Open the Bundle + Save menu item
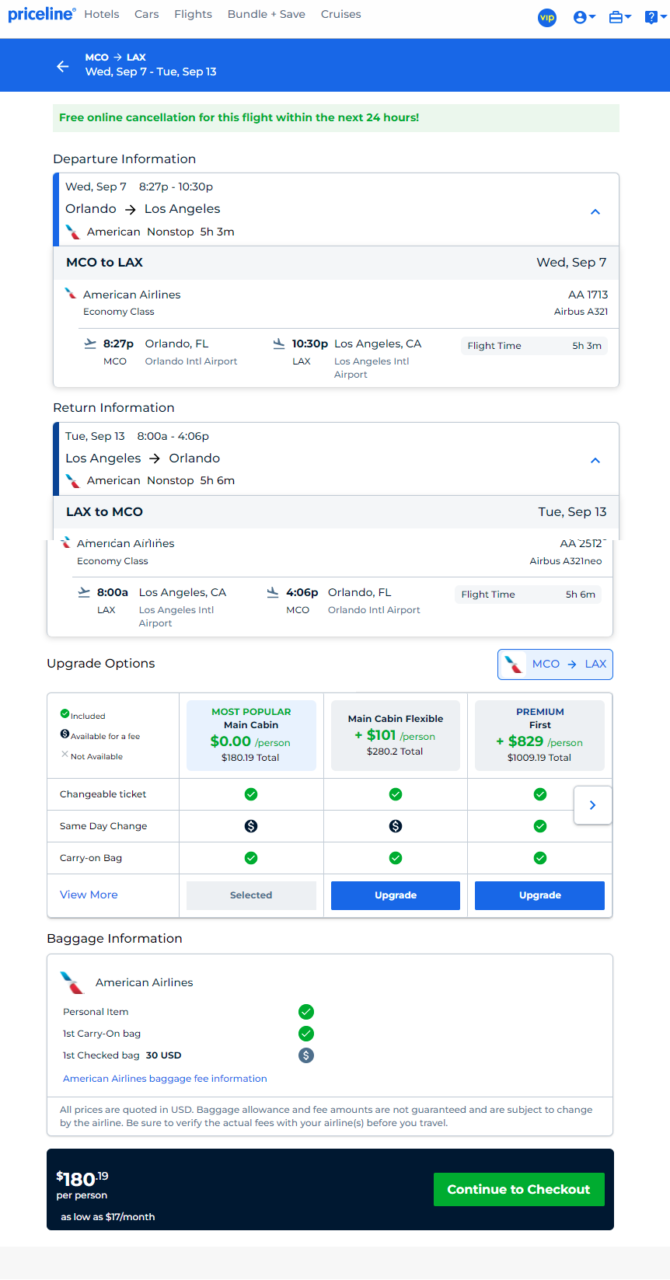 pos(267,15)
